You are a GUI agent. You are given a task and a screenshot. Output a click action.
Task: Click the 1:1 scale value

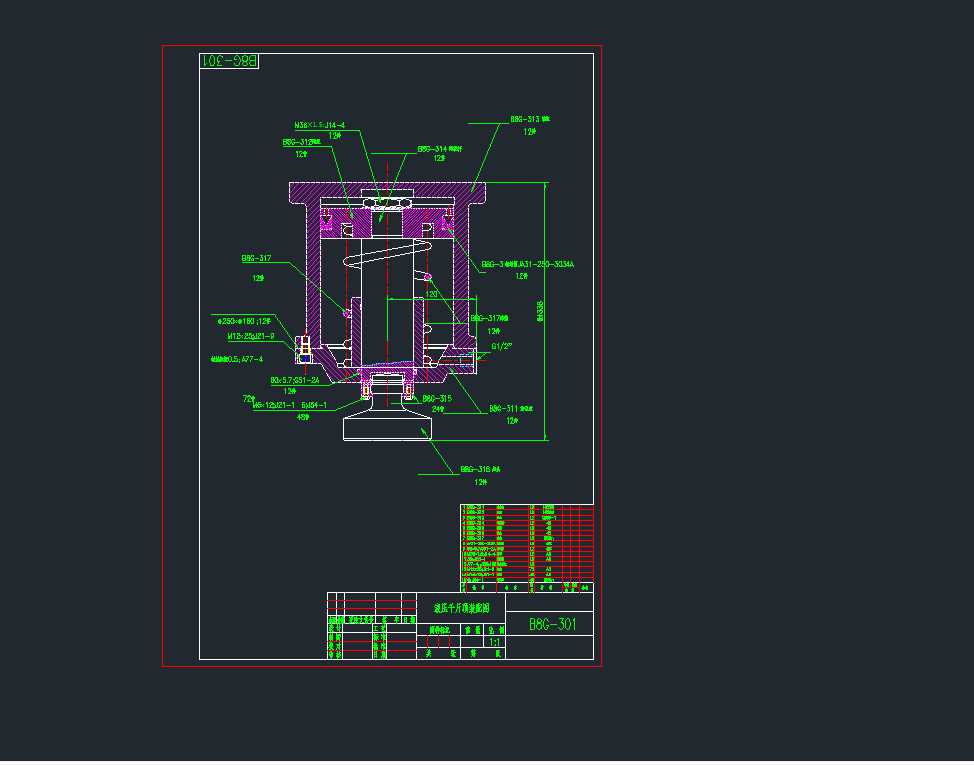point(494,642)
